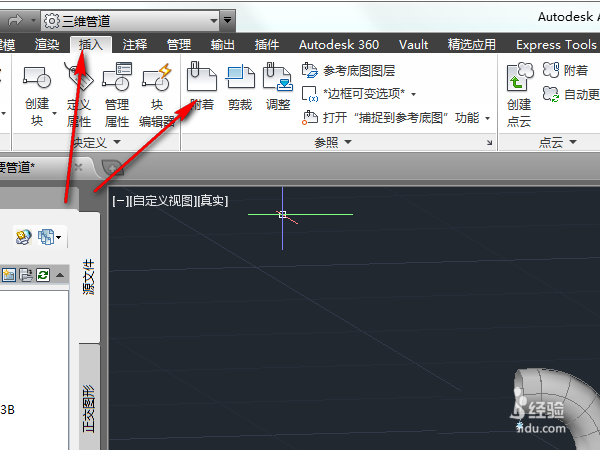
Task: Expand the 参照 panel title
Action: pyautogui.click(x=333, y=142)
